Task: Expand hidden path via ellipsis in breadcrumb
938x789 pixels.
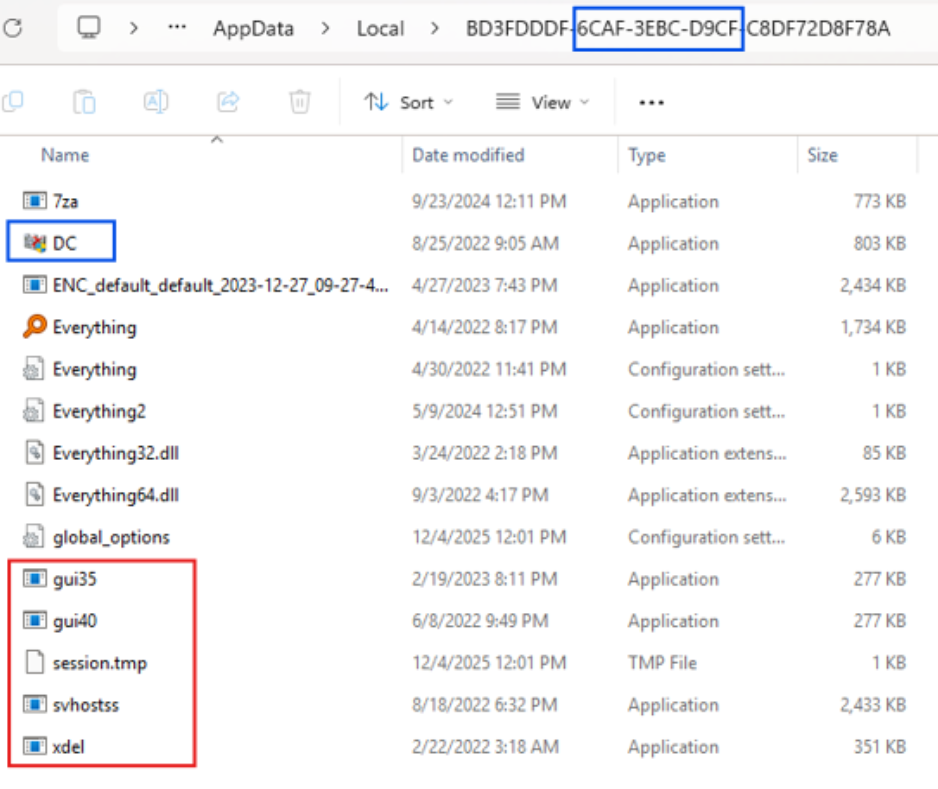Action: pyautogui.click(x=177, y=28)
